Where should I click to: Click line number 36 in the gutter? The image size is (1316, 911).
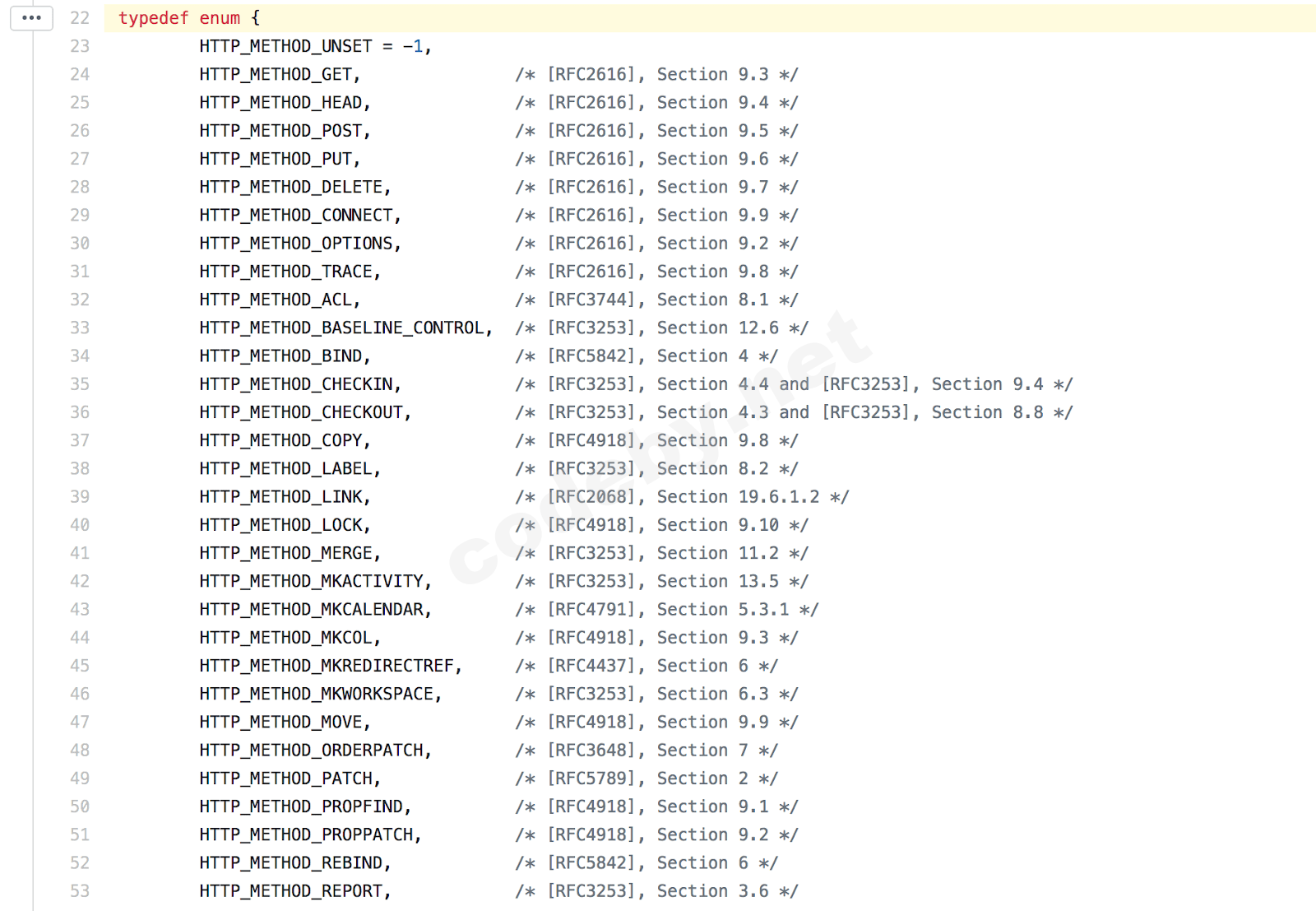click(80, 412)
